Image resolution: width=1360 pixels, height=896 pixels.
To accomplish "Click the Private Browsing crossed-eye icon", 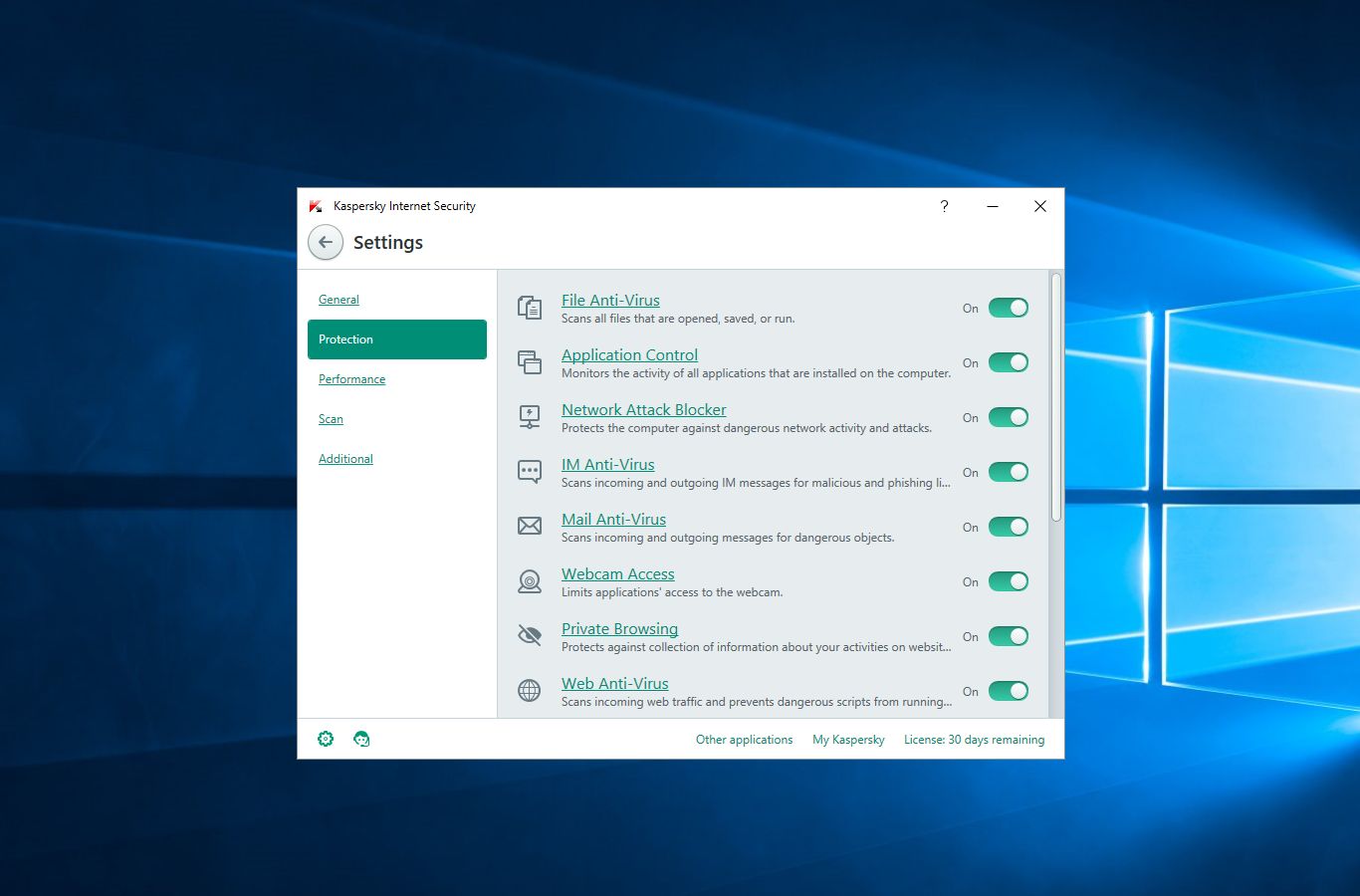I will click(x=530, y=635).
